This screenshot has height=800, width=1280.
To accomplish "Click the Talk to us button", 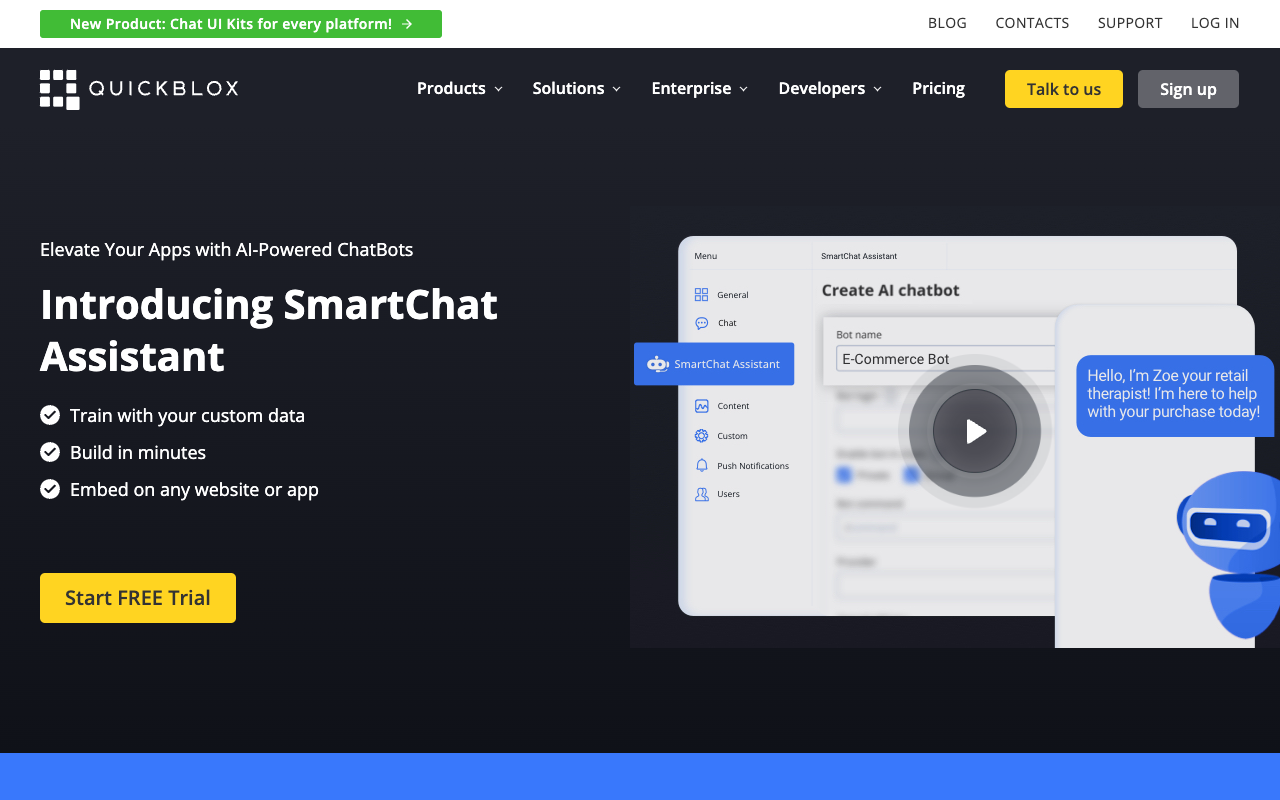I will 1064,89.
